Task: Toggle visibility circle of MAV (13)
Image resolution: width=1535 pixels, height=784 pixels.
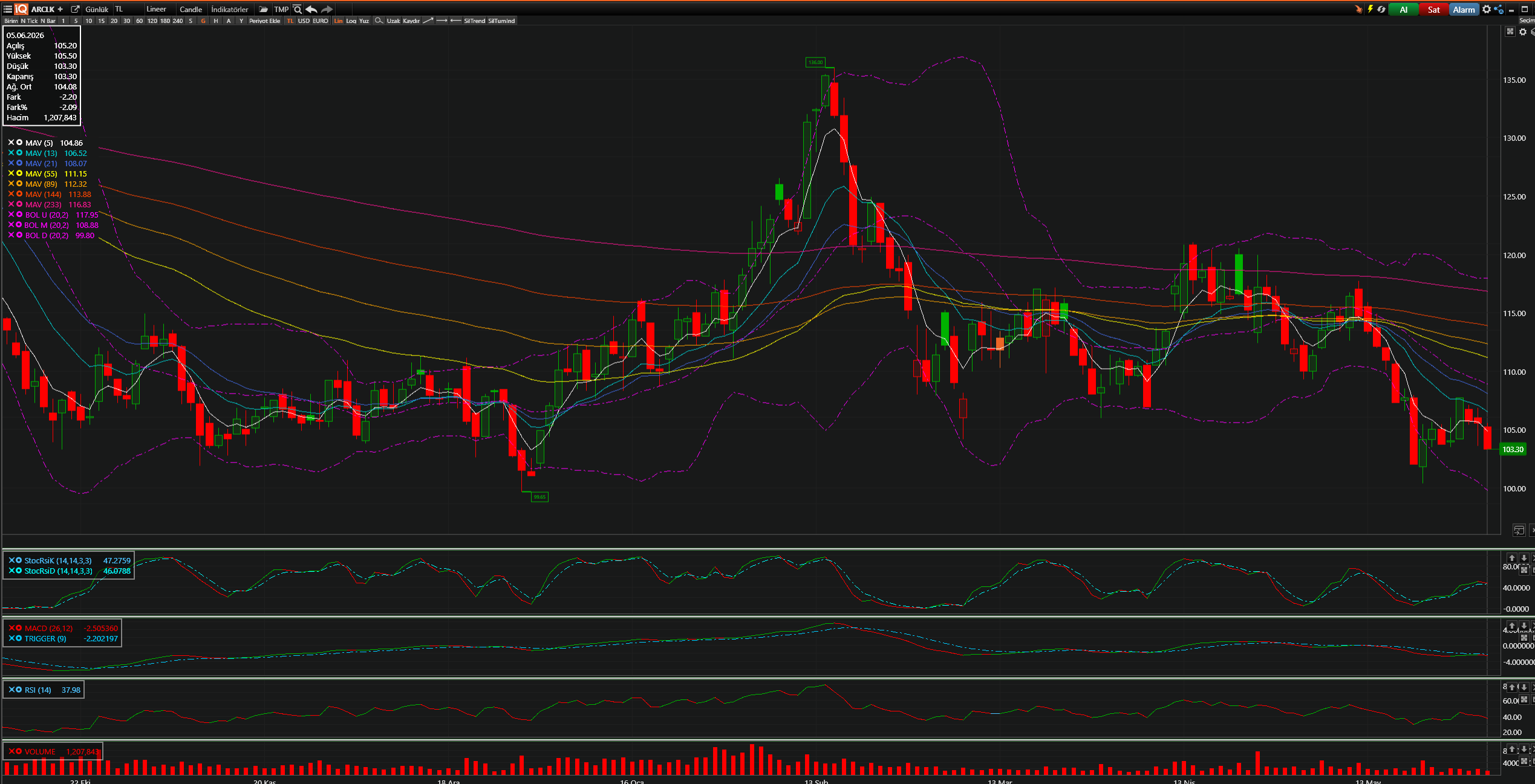Action: (19, 153)
